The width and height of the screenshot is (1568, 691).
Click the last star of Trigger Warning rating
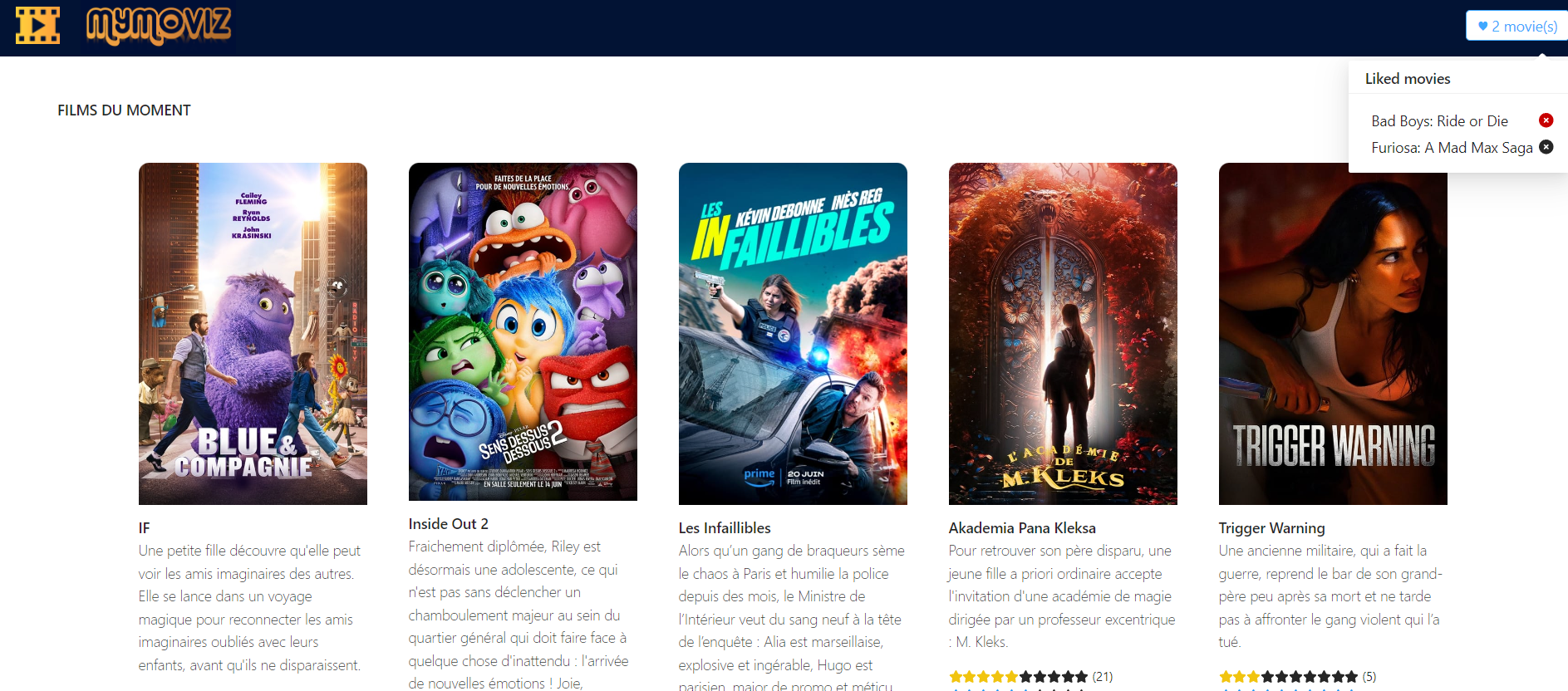point(1351,677)
